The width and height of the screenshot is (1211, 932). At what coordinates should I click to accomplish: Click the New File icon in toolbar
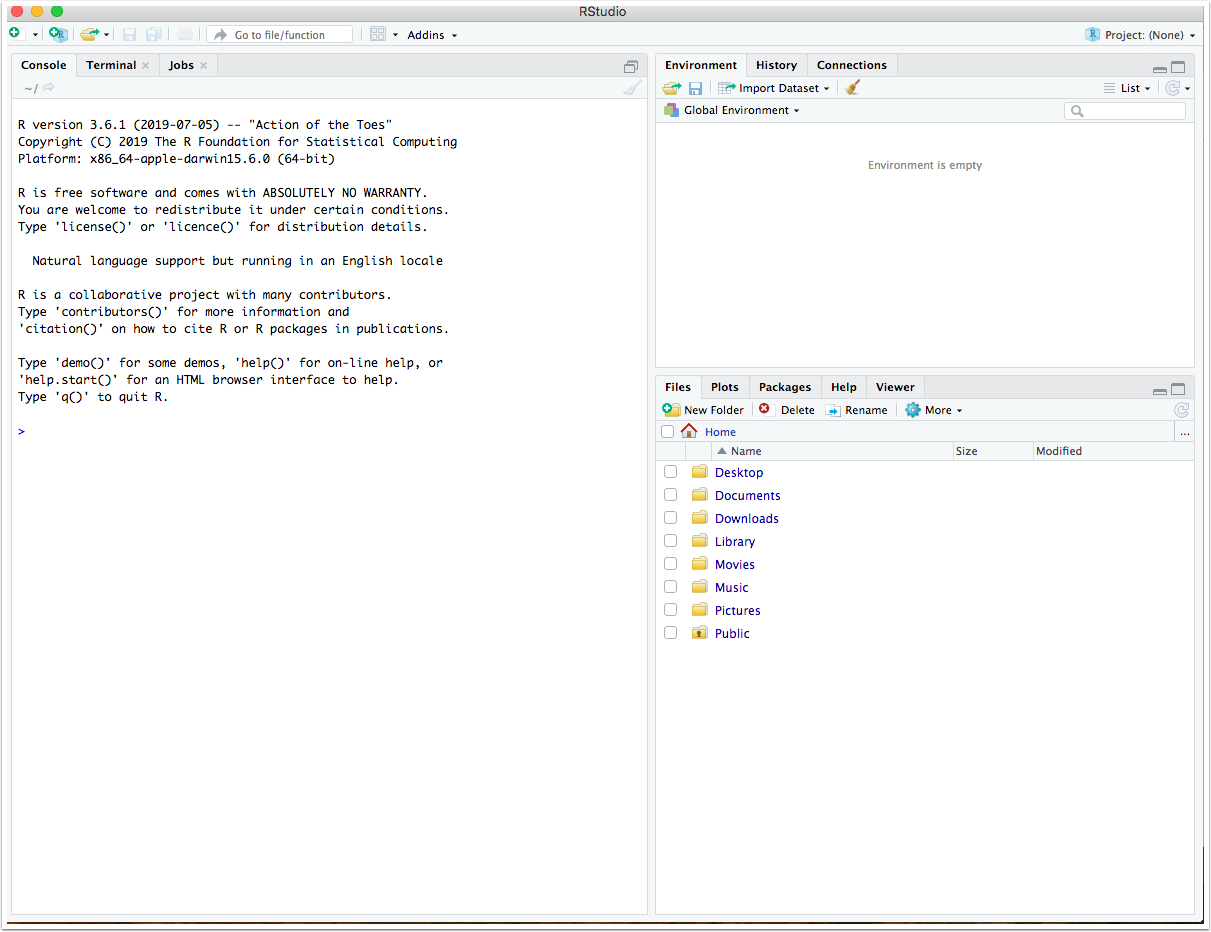(15, 34)
